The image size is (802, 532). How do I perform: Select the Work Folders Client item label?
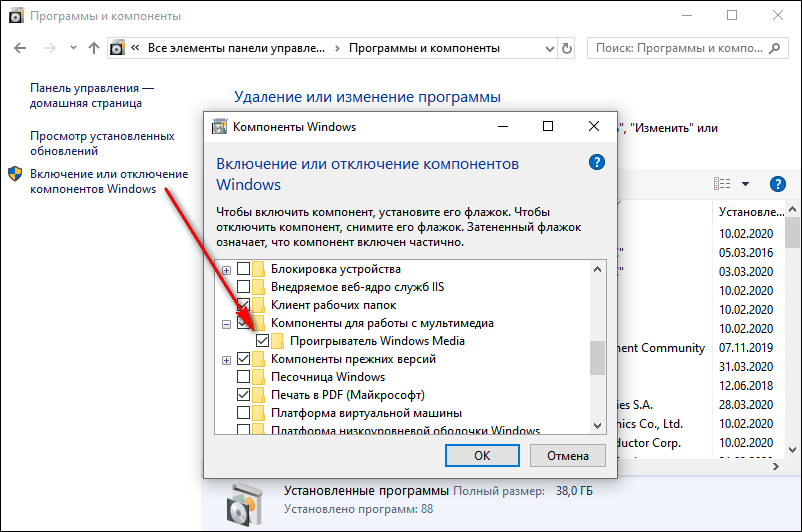(x=333, y=305)
